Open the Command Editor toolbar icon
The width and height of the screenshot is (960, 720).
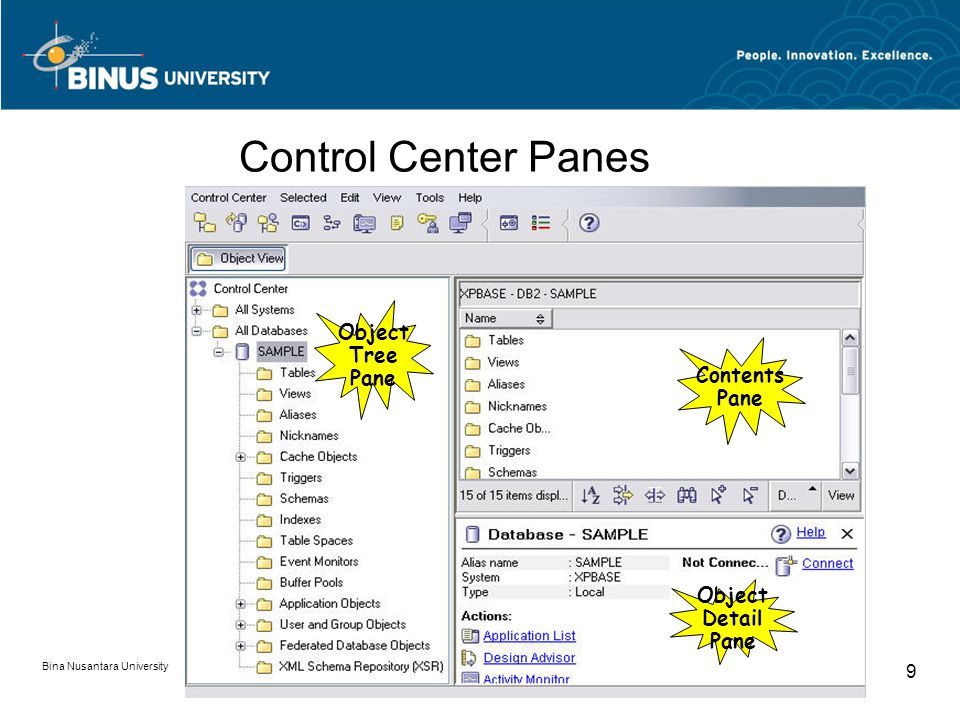(x=300, y=223)
